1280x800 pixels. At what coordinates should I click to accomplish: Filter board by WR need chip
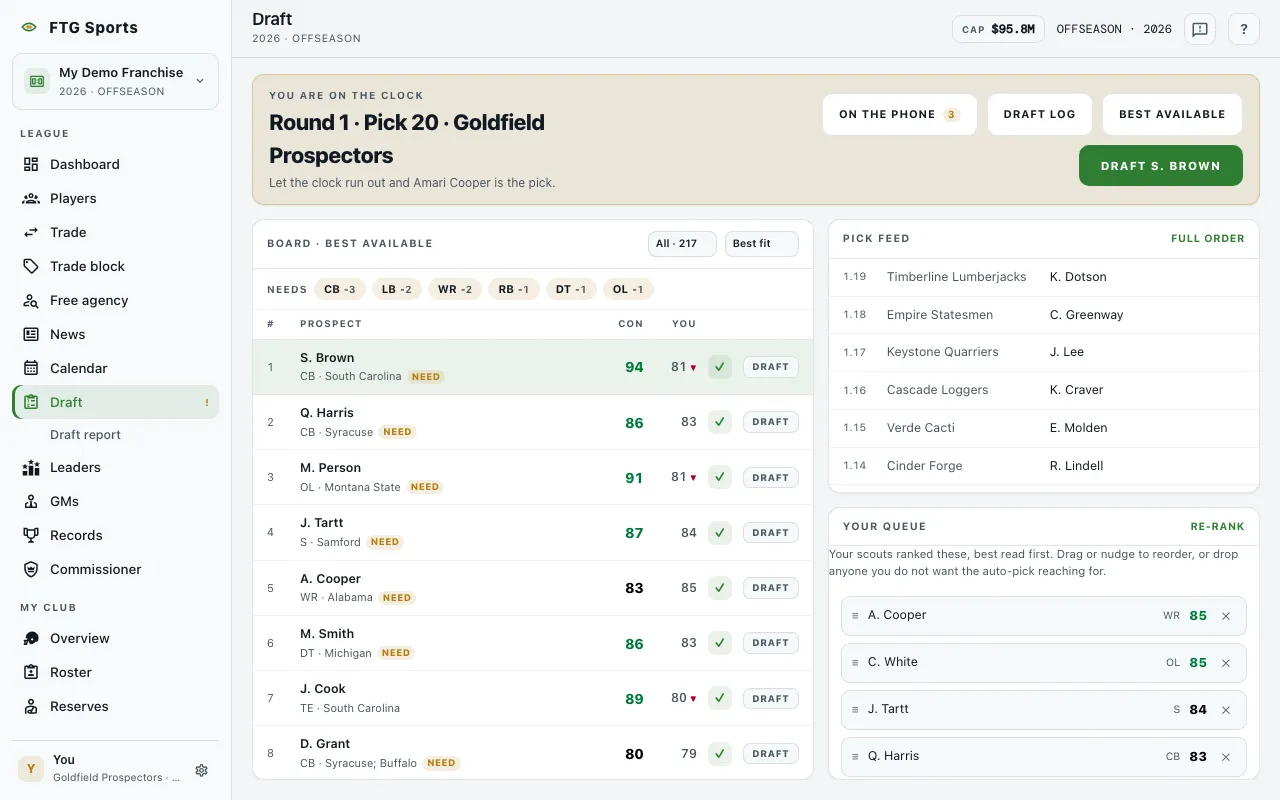point(455,289)
